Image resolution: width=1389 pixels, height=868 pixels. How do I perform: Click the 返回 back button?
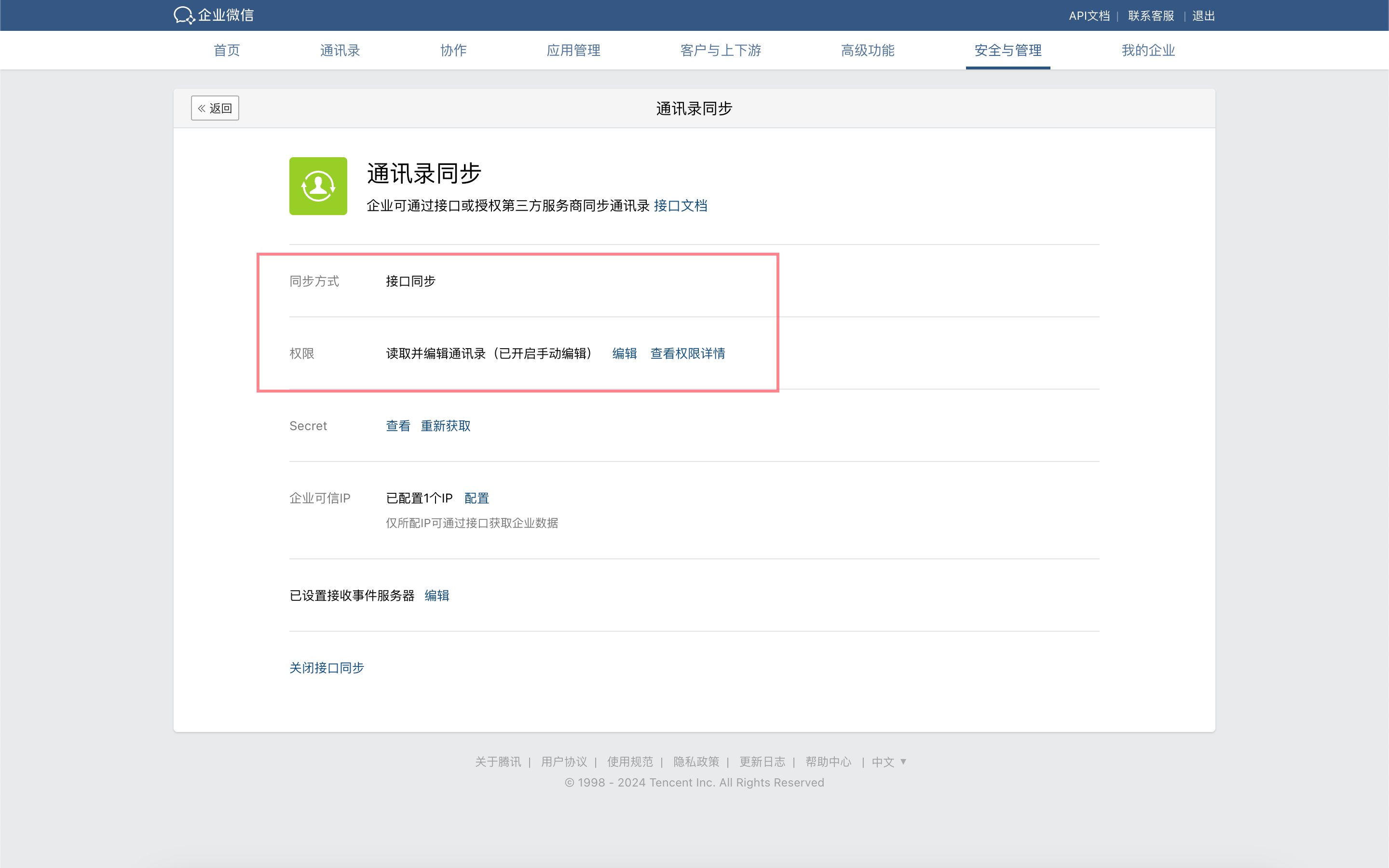[215, 108]
